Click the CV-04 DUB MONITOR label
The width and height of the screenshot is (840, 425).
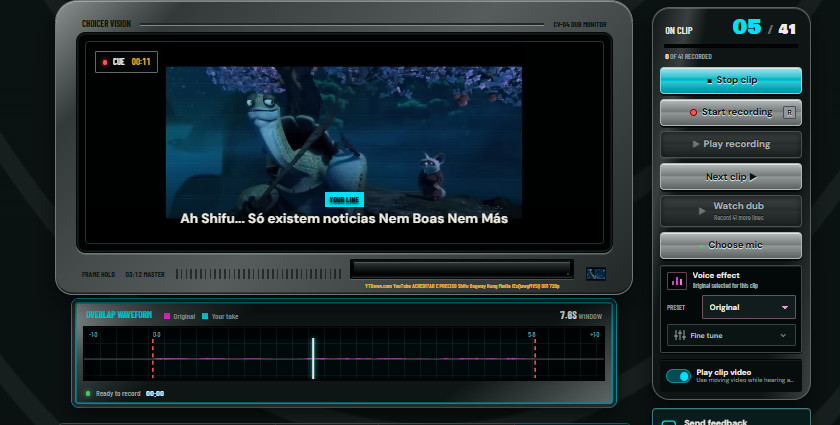[580, 25]
